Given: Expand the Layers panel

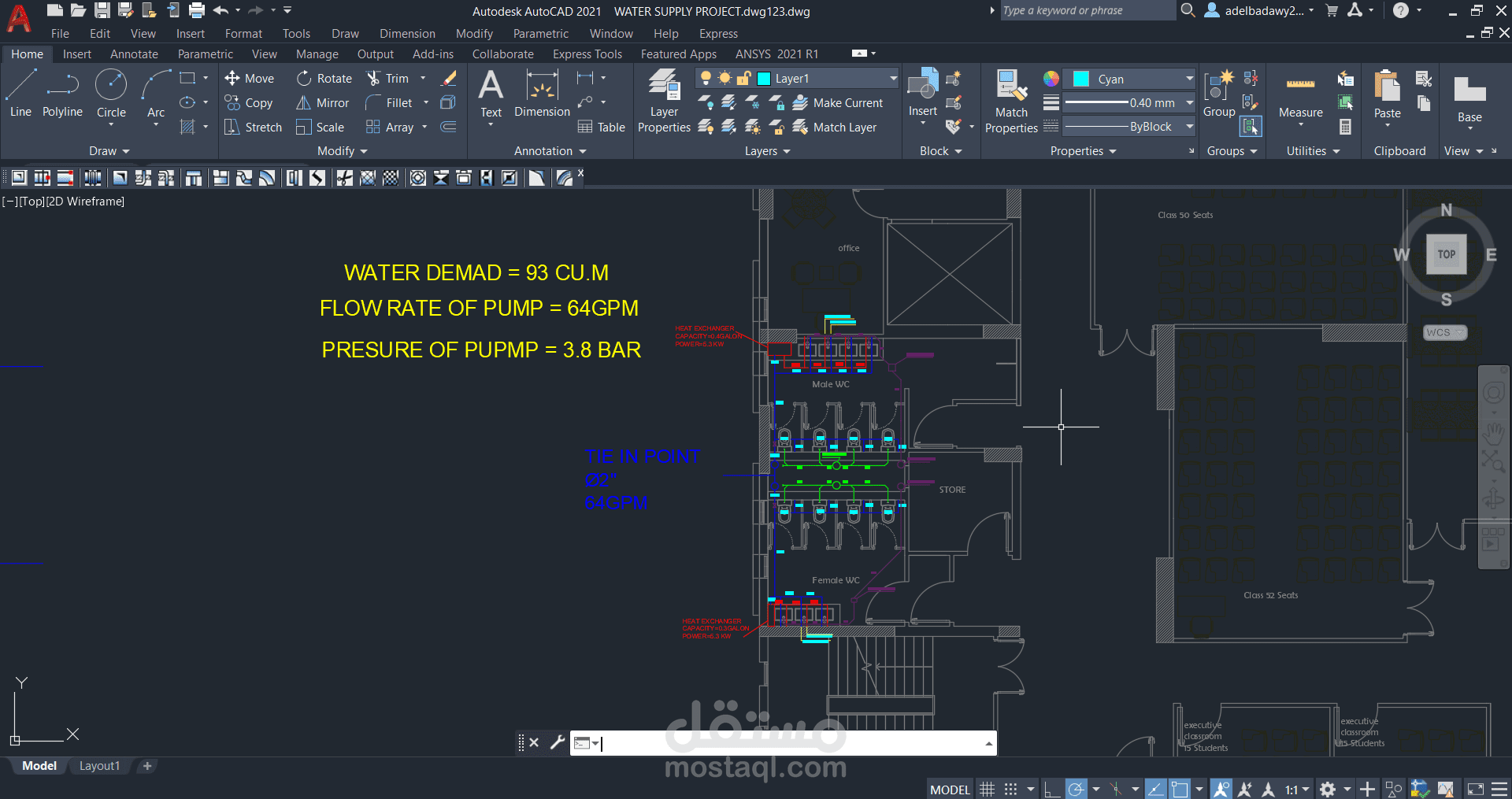Looking at the screenshot, I should coord(768,150).
